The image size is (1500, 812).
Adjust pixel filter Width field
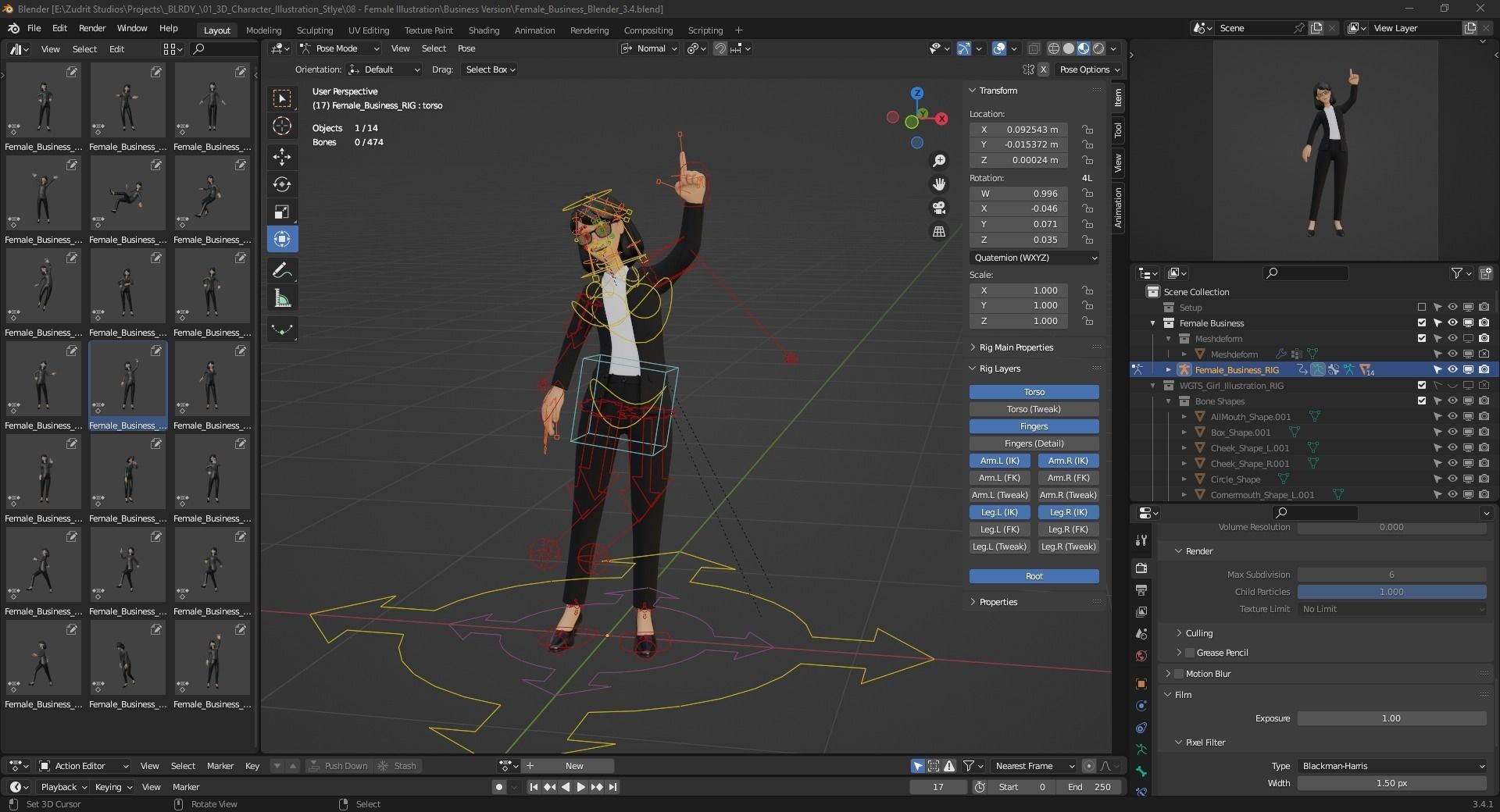1392,783
